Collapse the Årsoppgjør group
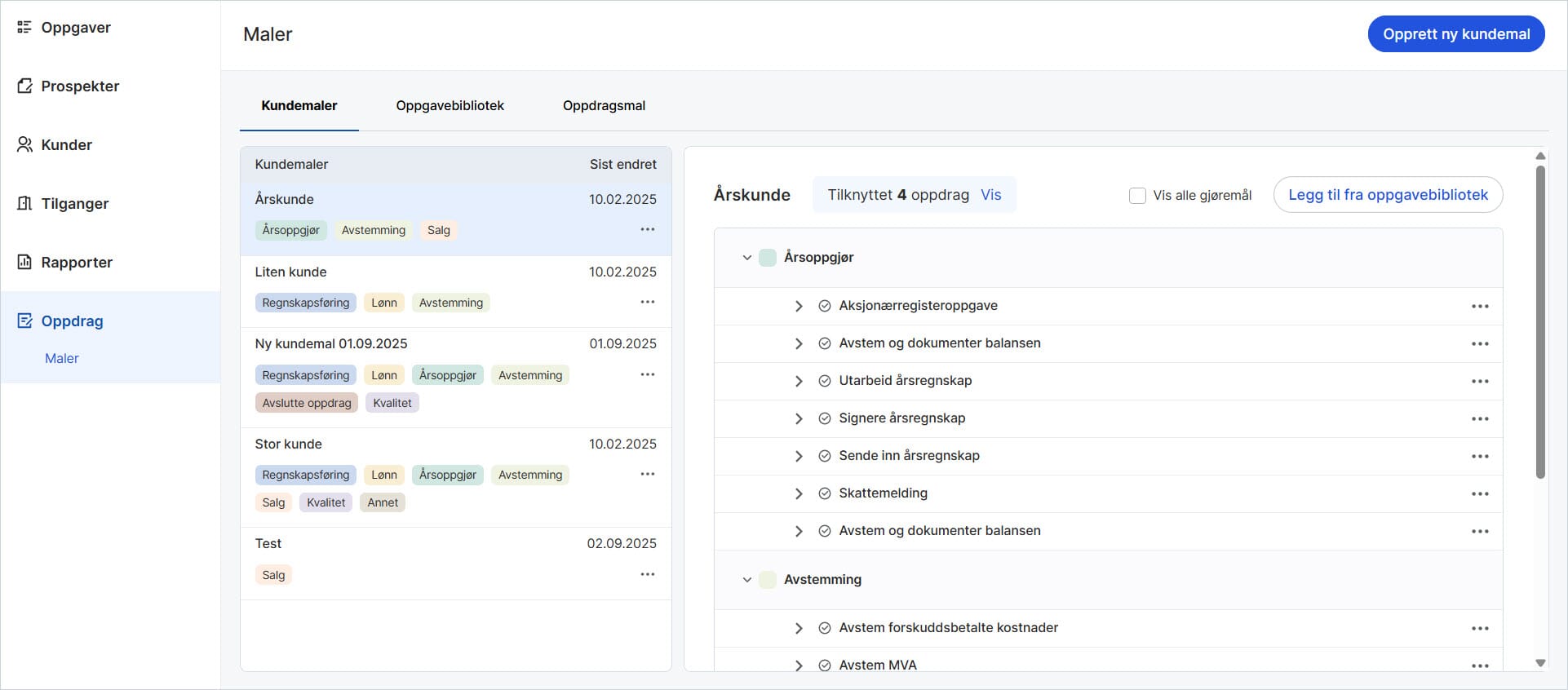This screenshot has width=1568, height=690. click(x=746, y=258)
